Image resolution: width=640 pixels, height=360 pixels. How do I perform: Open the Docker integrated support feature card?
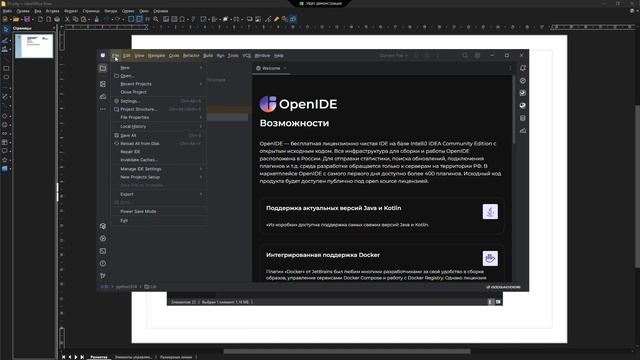[x=382, y=263]
